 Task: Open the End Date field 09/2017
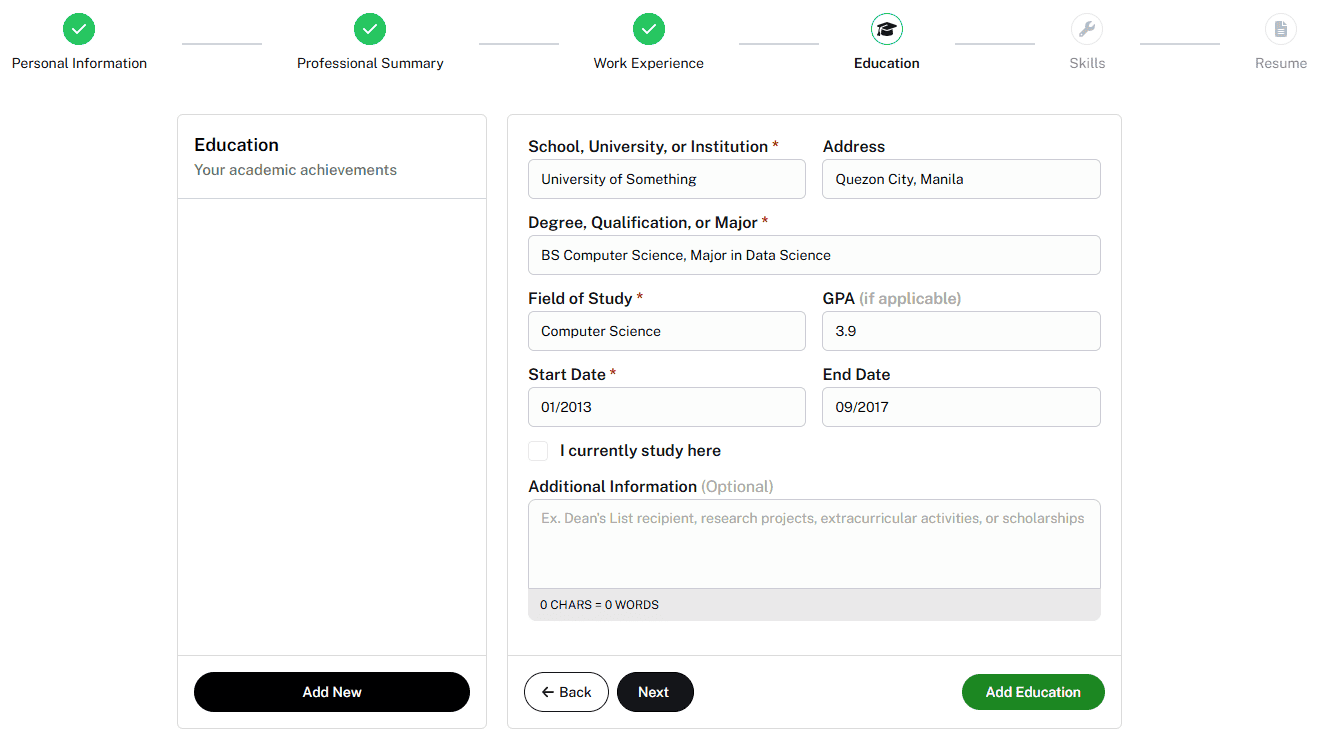tap(961, 407)
